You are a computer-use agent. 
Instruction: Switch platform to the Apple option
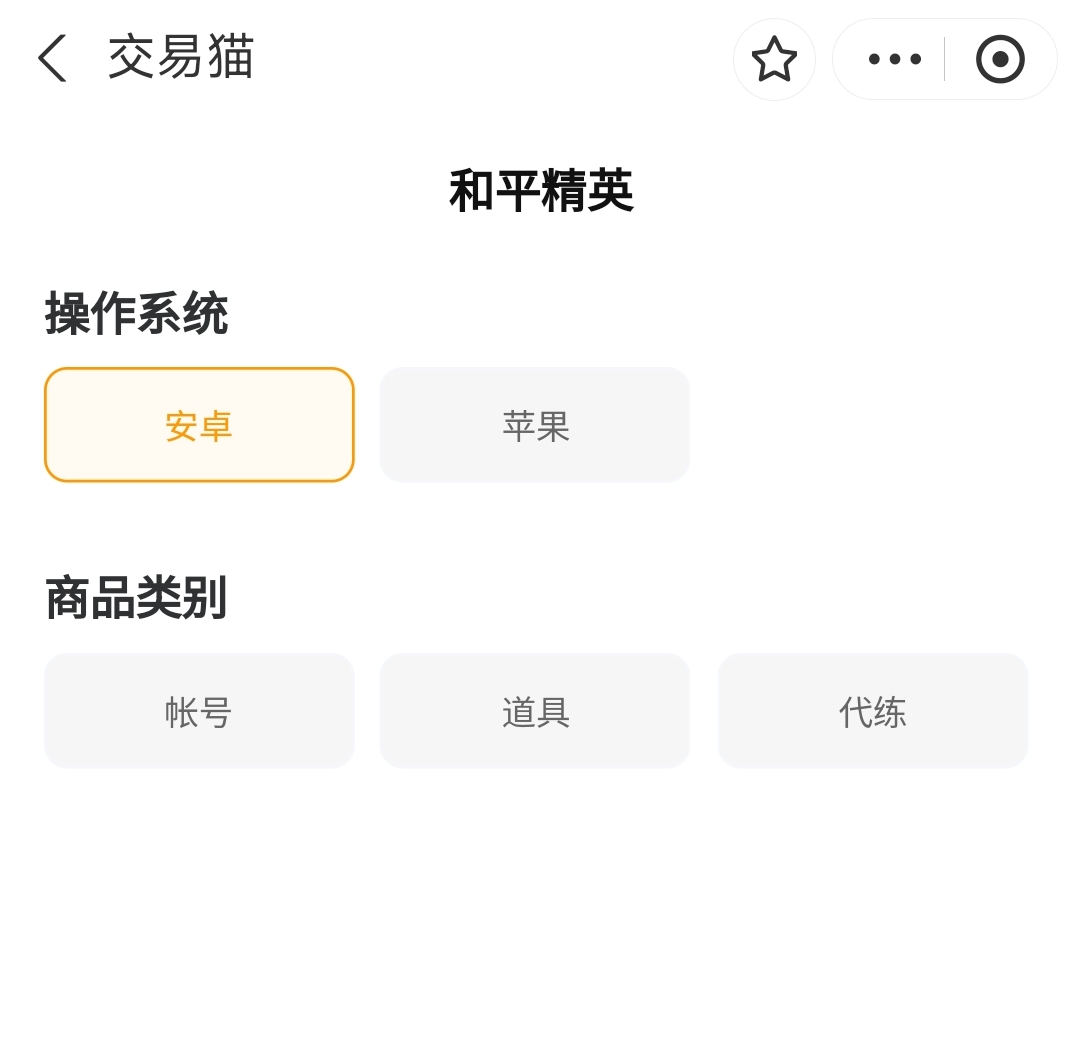coord(535,425)
